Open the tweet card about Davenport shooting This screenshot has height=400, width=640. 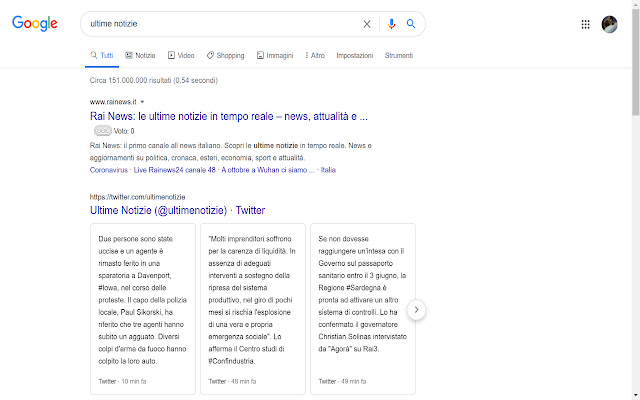coord(143,309)
